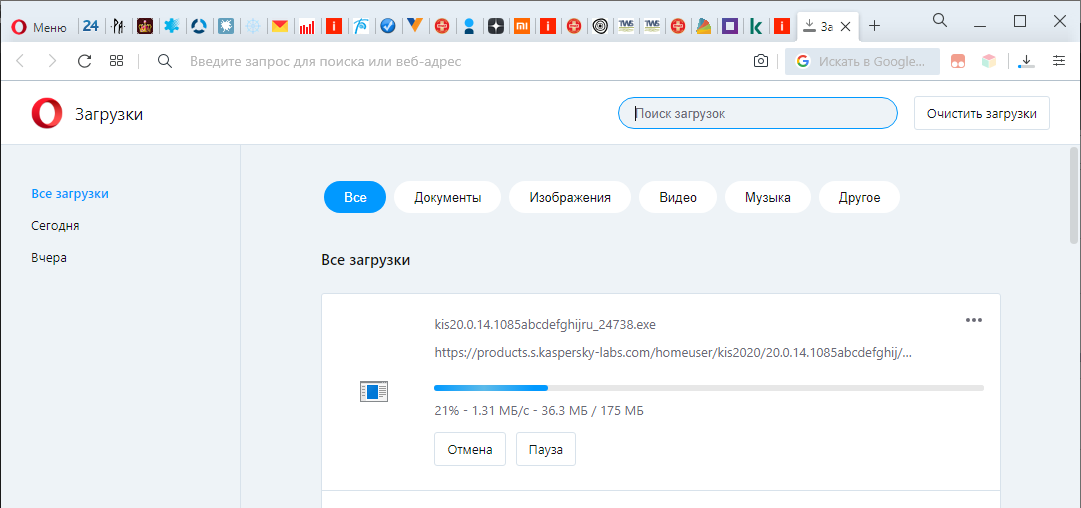Screen dimensions: 1081x508
Task: Click the page vertical scrollbar thumb
Action: coord(1073,194)
